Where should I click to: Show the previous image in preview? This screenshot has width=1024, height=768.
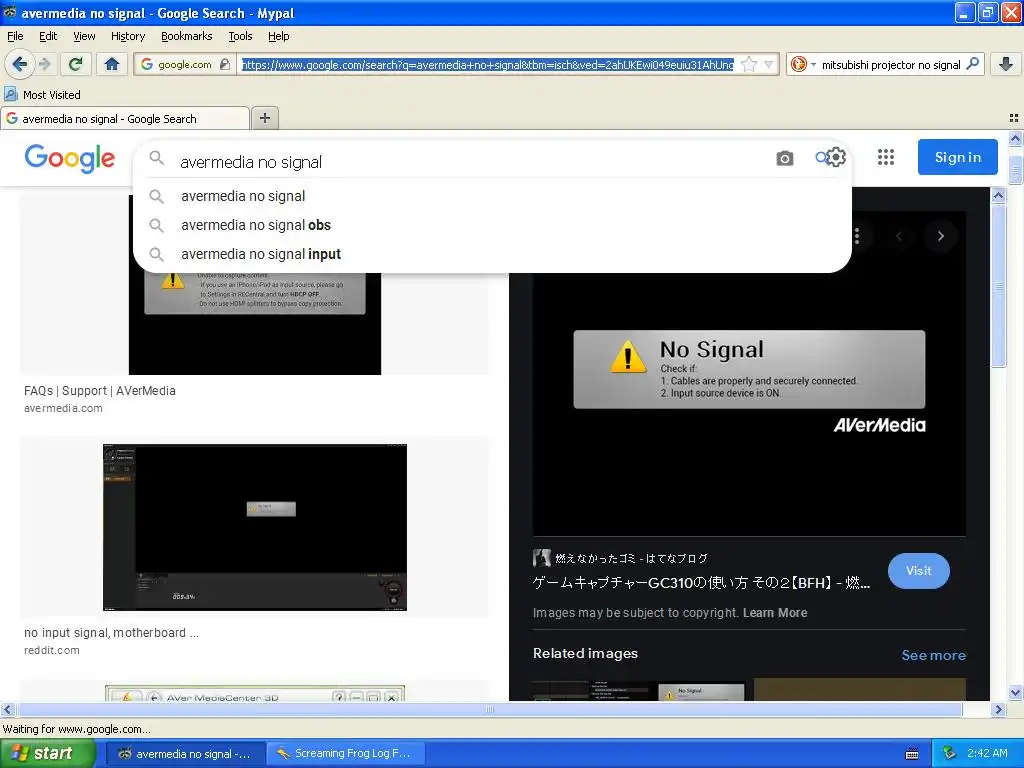point(899,236)
